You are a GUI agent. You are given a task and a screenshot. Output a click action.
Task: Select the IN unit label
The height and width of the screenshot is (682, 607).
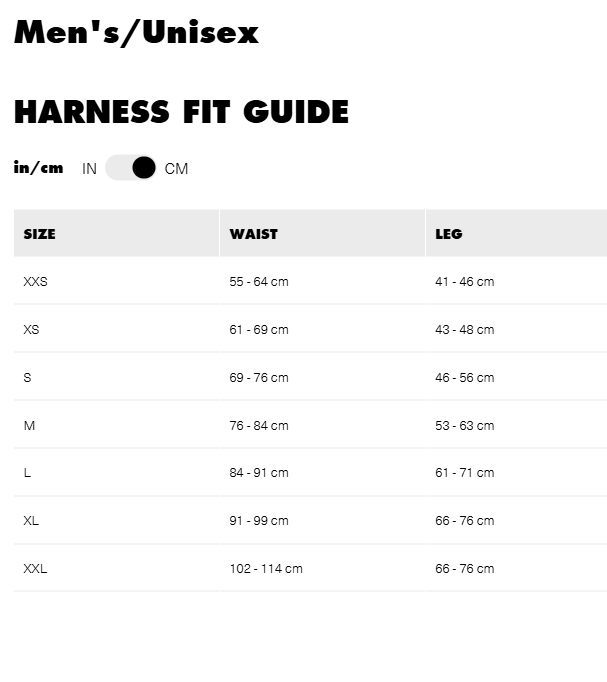(89, 169)
